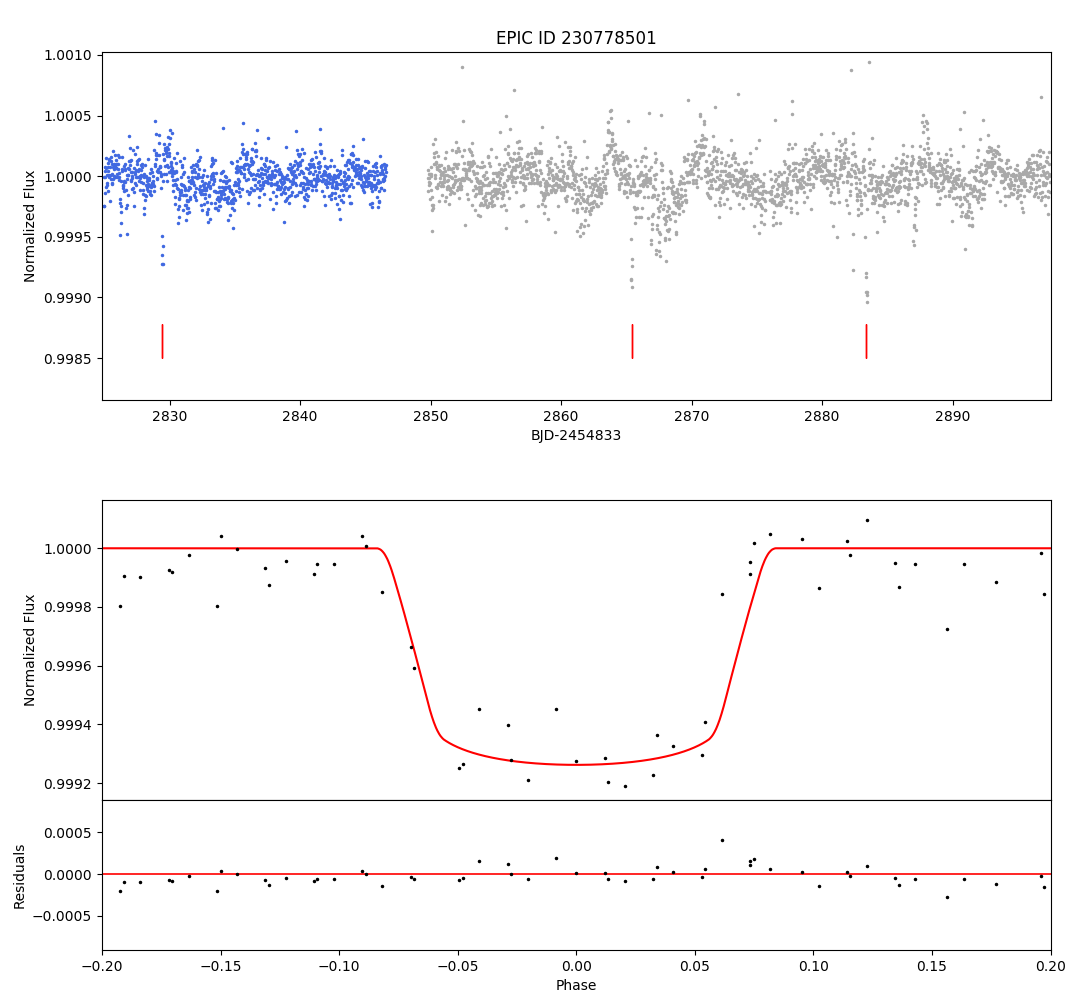Click Normalized Flux label of light curve panel
This screenshot has height=1000, width=1071.
click(x=29, y=227)
